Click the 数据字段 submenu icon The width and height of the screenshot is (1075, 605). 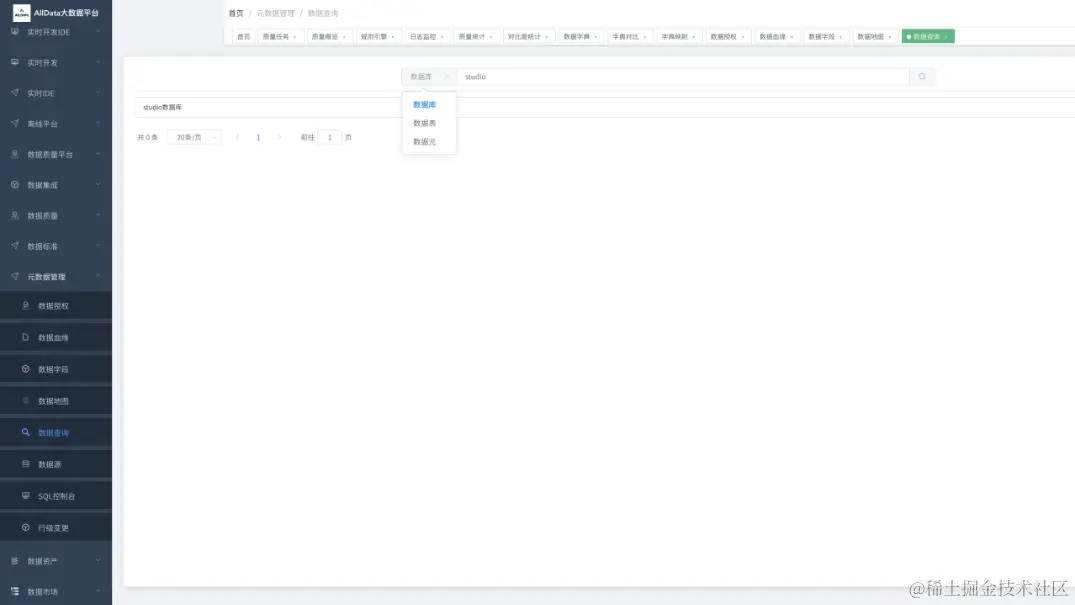coord(25,369)
